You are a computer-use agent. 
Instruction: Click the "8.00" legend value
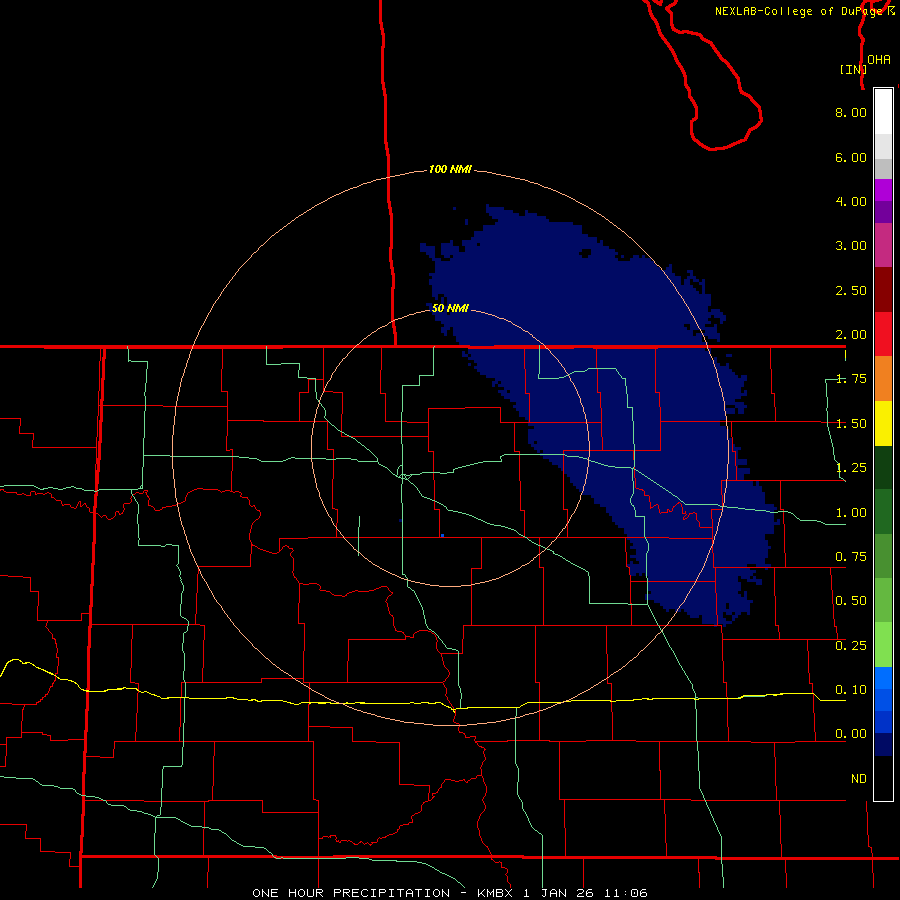(x=851, y=112)
